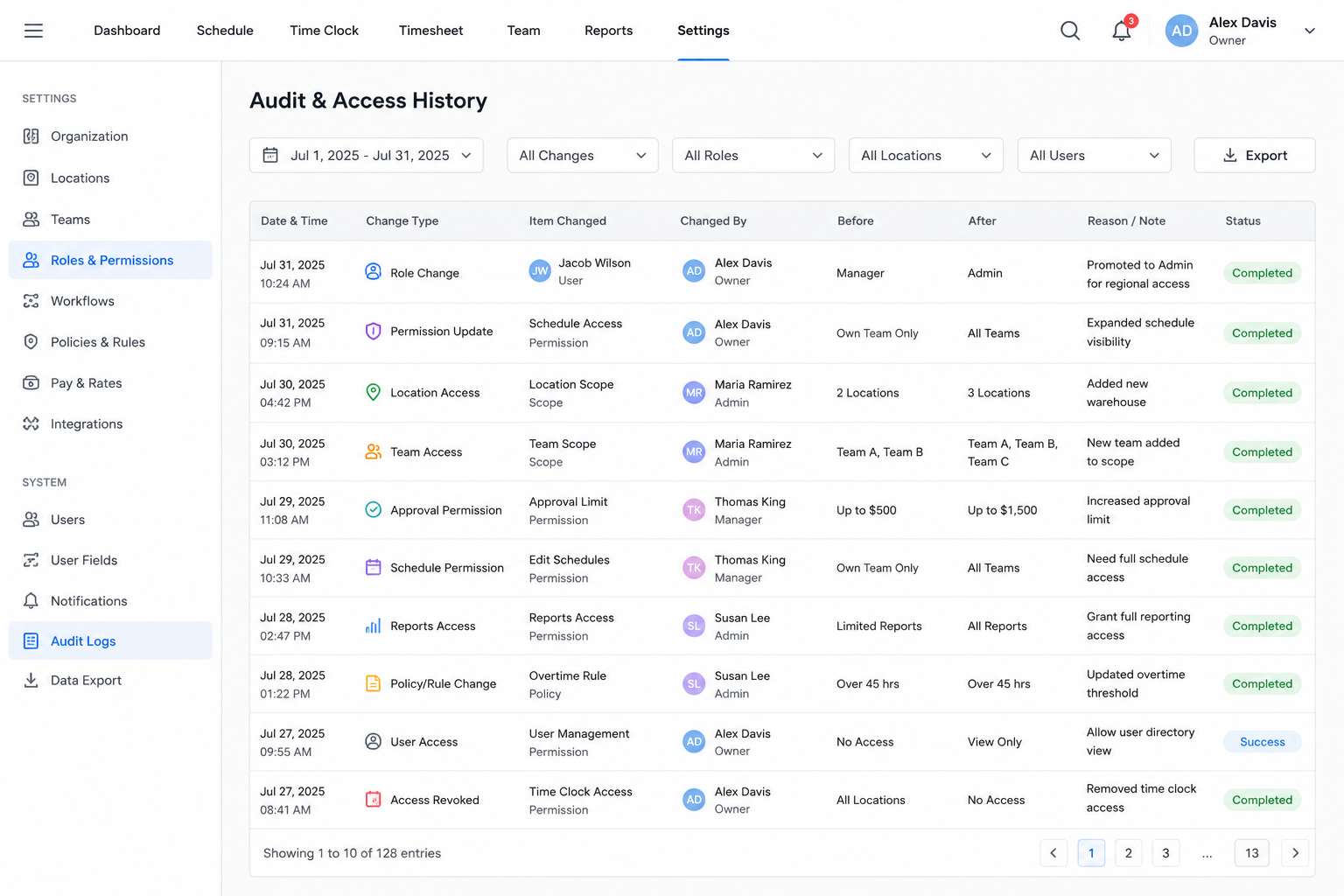Click the Permission Update shield icon
This screenshot has width=1344, height=896.
point(373,332)
